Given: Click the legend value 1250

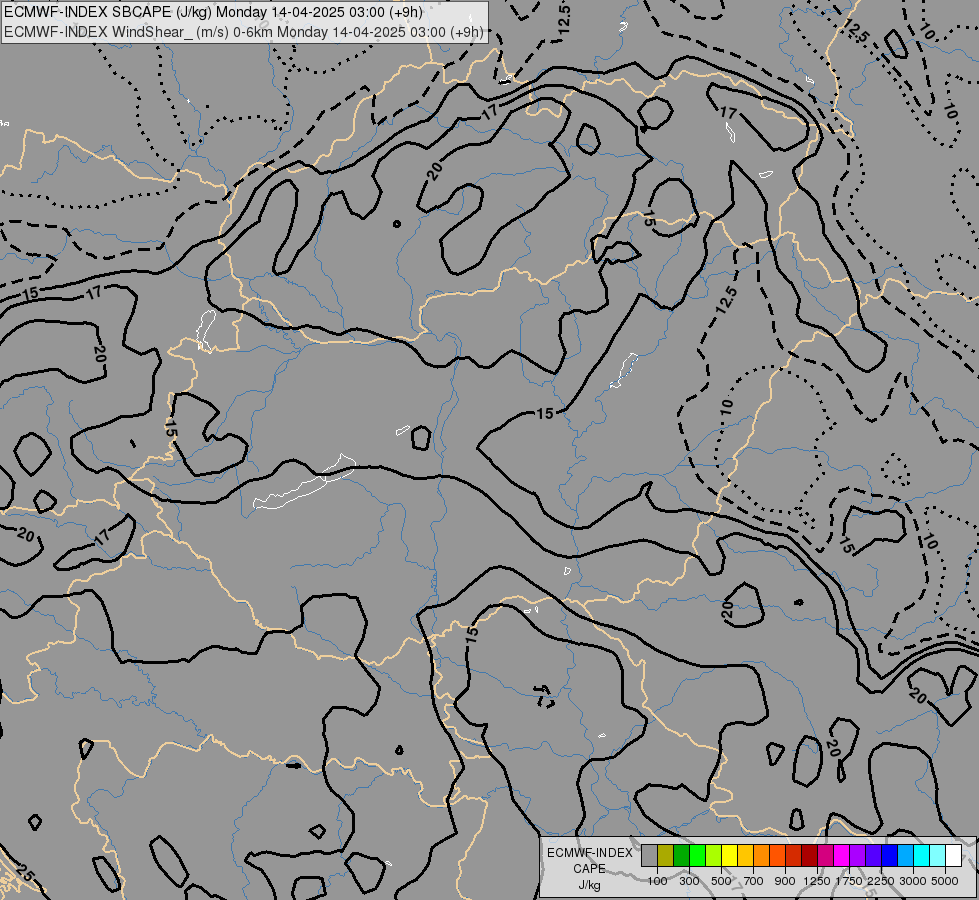Looking at the screenshot, I should tap(817, 881).
